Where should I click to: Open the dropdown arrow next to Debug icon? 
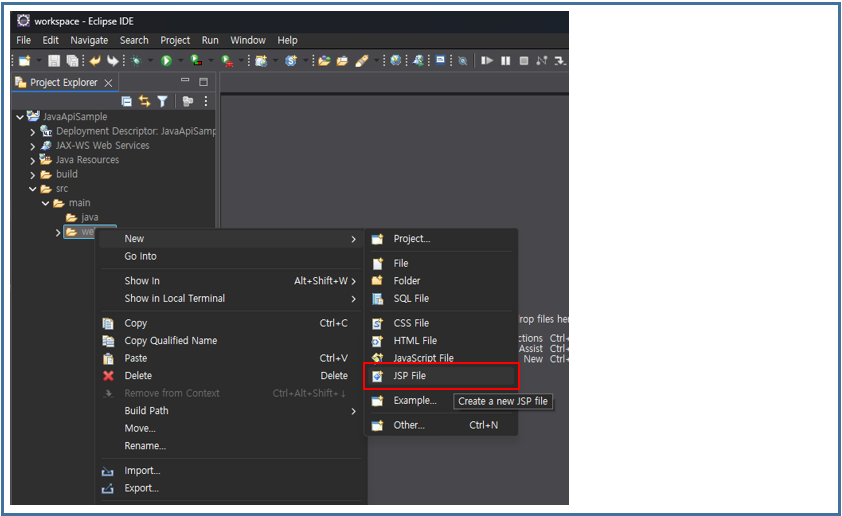pos(150,60)
